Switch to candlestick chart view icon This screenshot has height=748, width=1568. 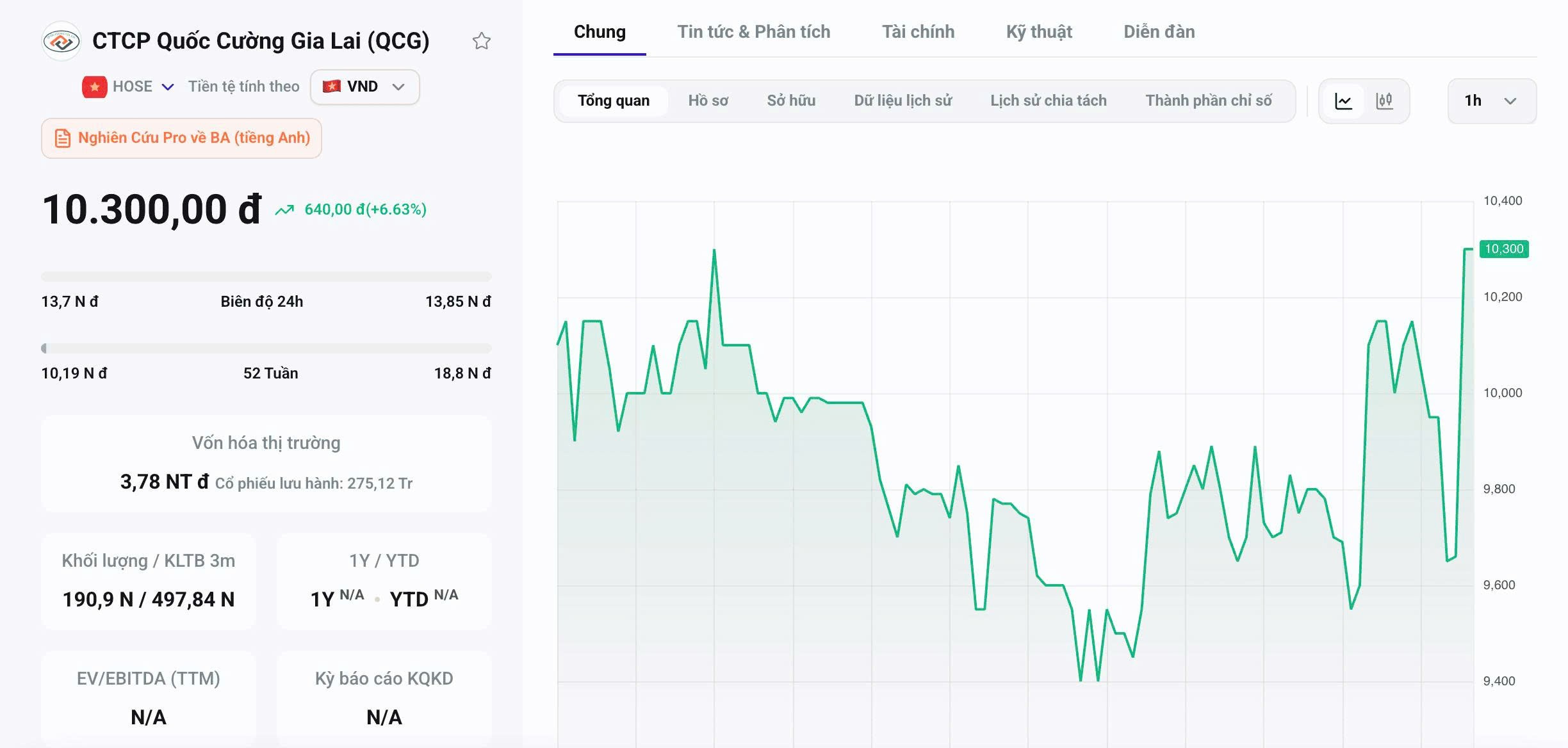pyautogui.click(x=1384, y=101)
